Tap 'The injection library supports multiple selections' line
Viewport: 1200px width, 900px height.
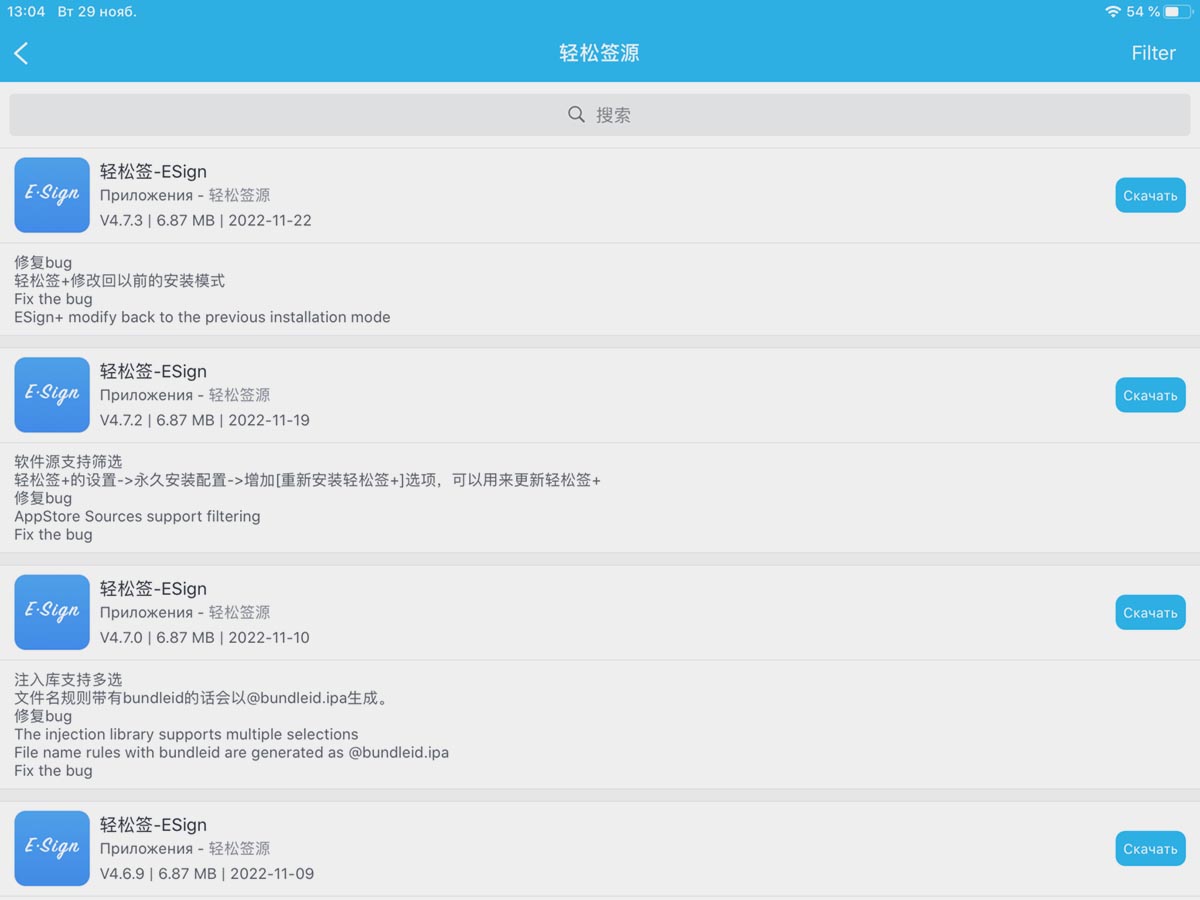click(186, 734)
